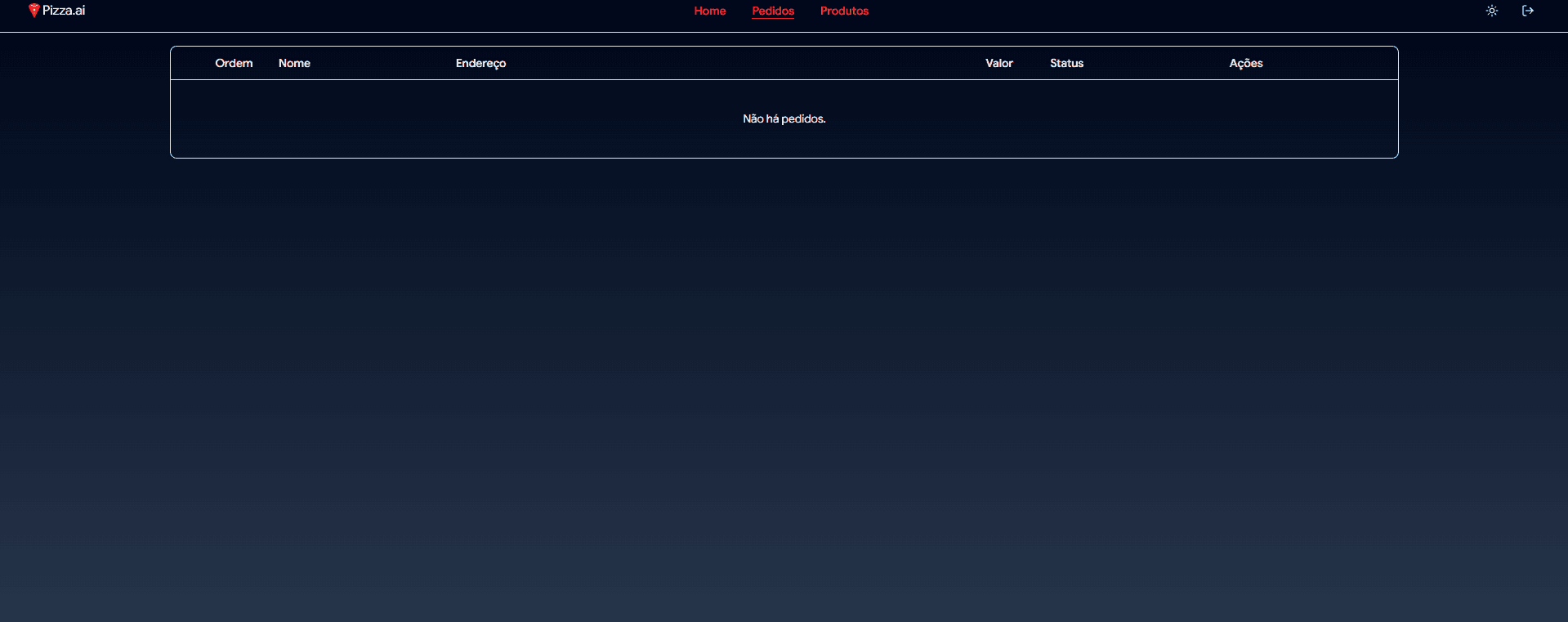Select the Endereço column header
The image size is (1568, 622).
[480, 63]
